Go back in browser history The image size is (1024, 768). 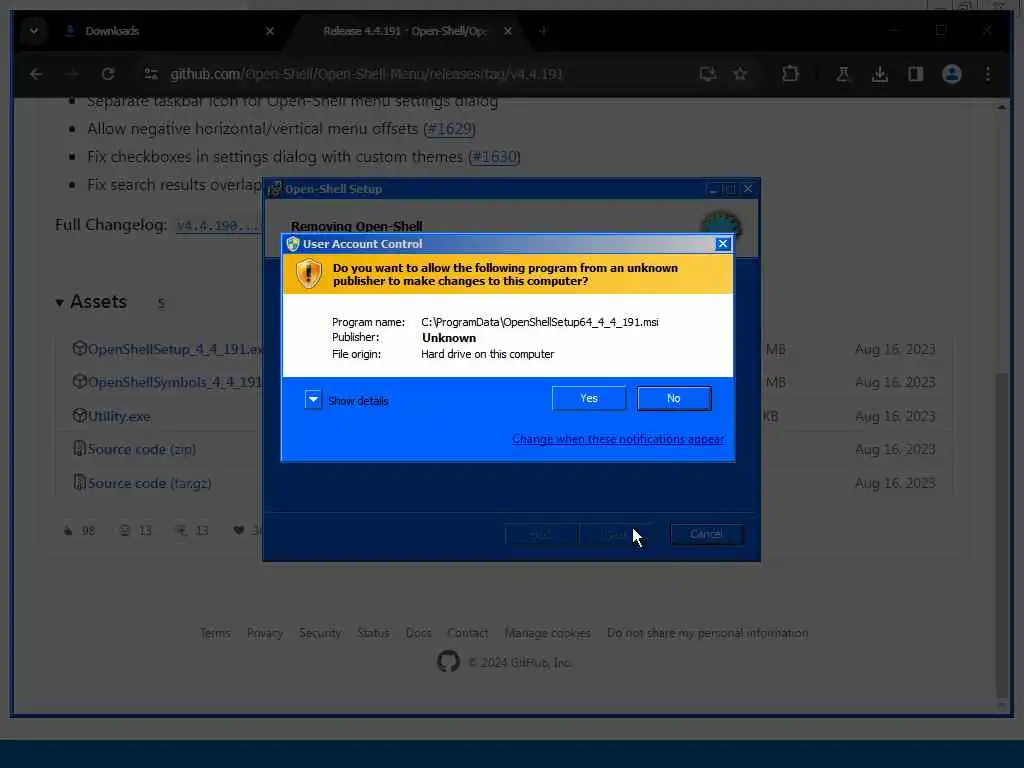36,74
